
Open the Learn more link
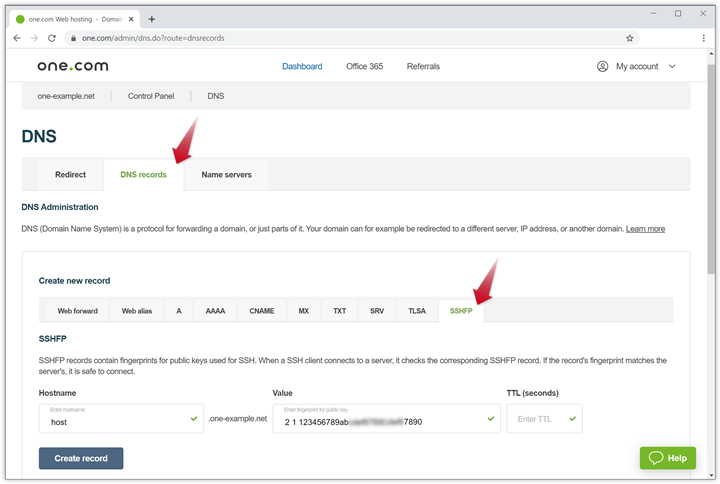coord(645,229)
